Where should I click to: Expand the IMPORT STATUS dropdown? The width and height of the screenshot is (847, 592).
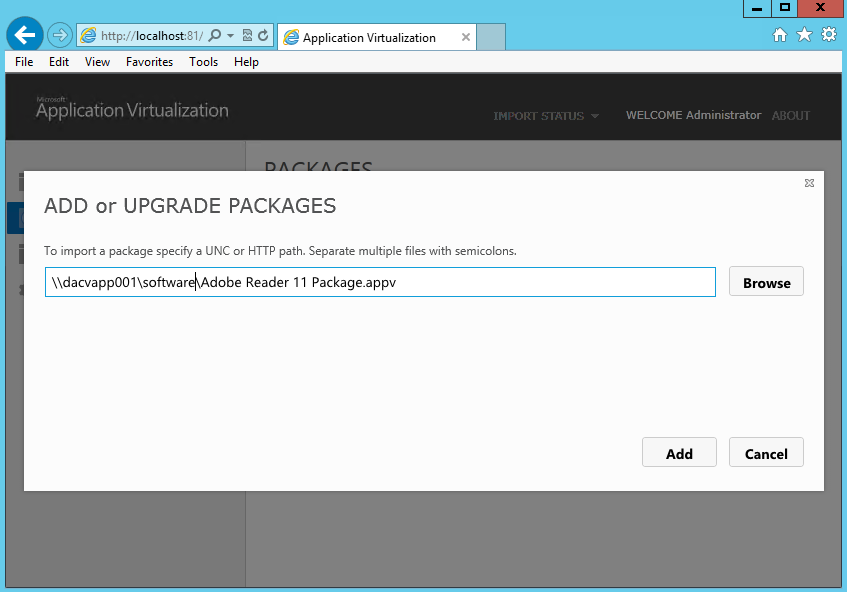click(x=546, y=116)
